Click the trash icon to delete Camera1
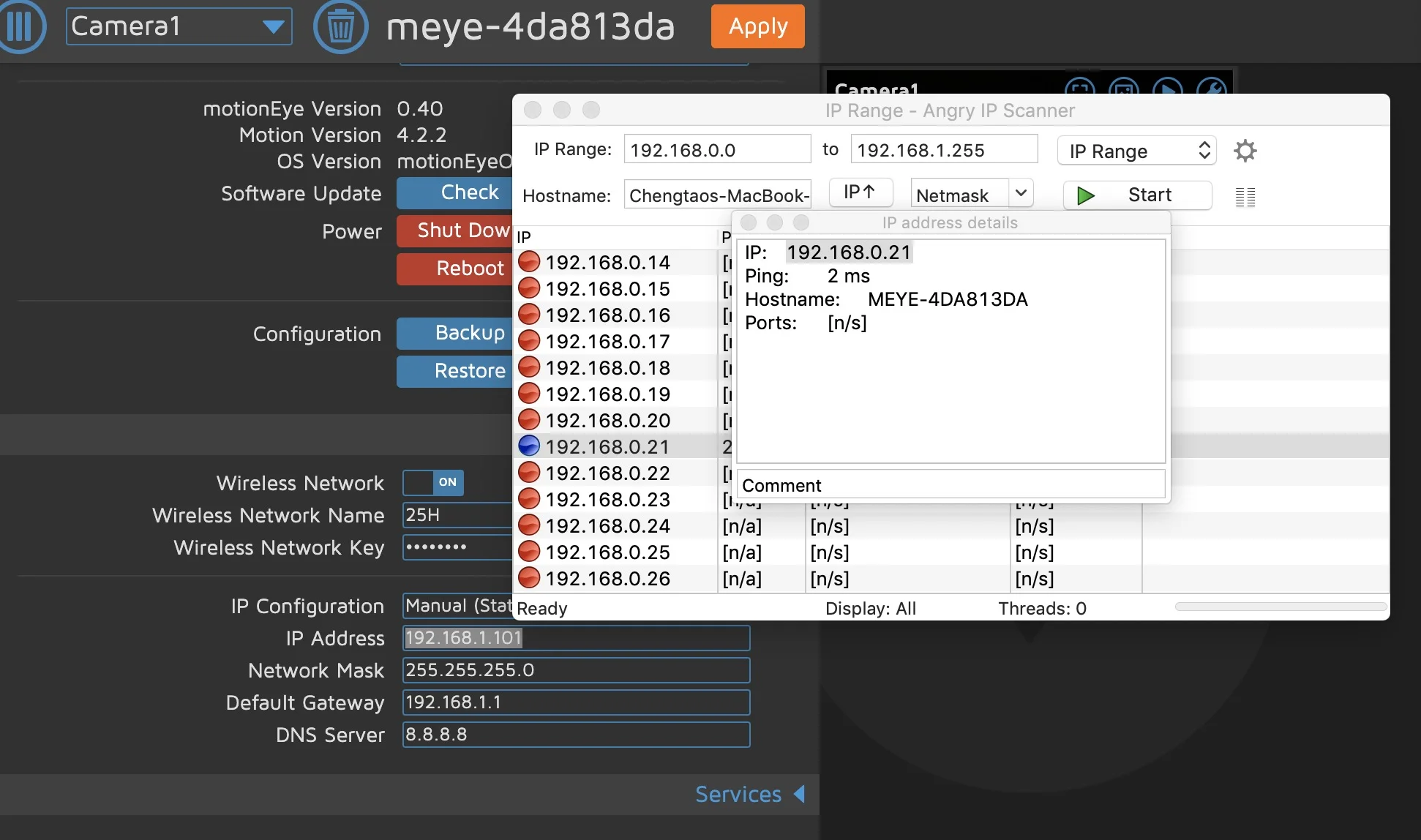 pyautogui.click(x=340, y=26)
